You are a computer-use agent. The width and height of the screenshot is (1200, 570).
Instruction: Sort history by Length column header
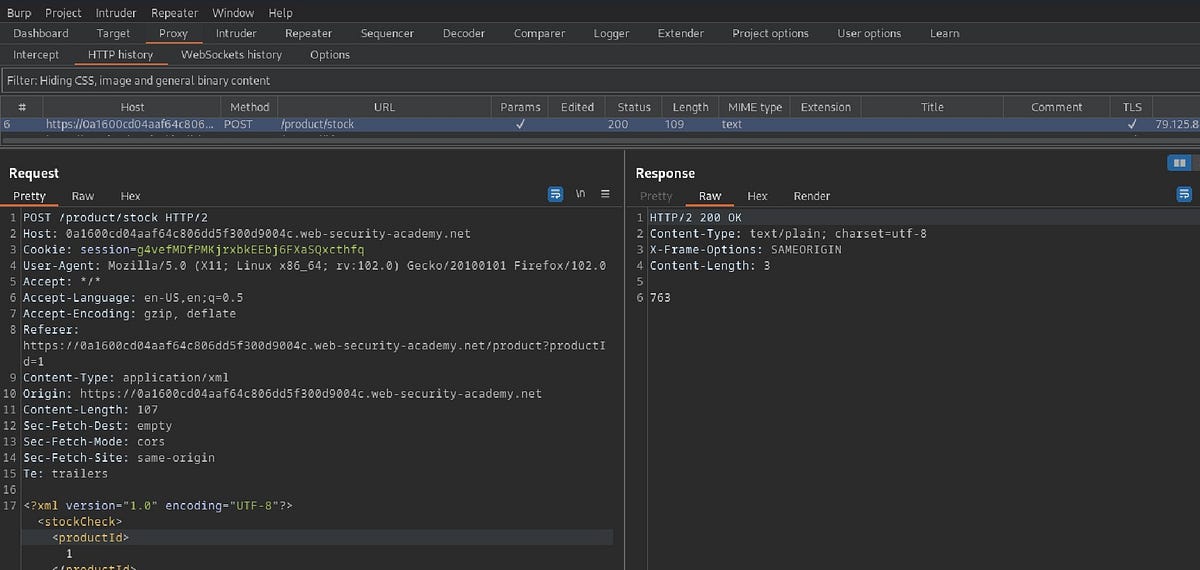(x=690, y=107)
